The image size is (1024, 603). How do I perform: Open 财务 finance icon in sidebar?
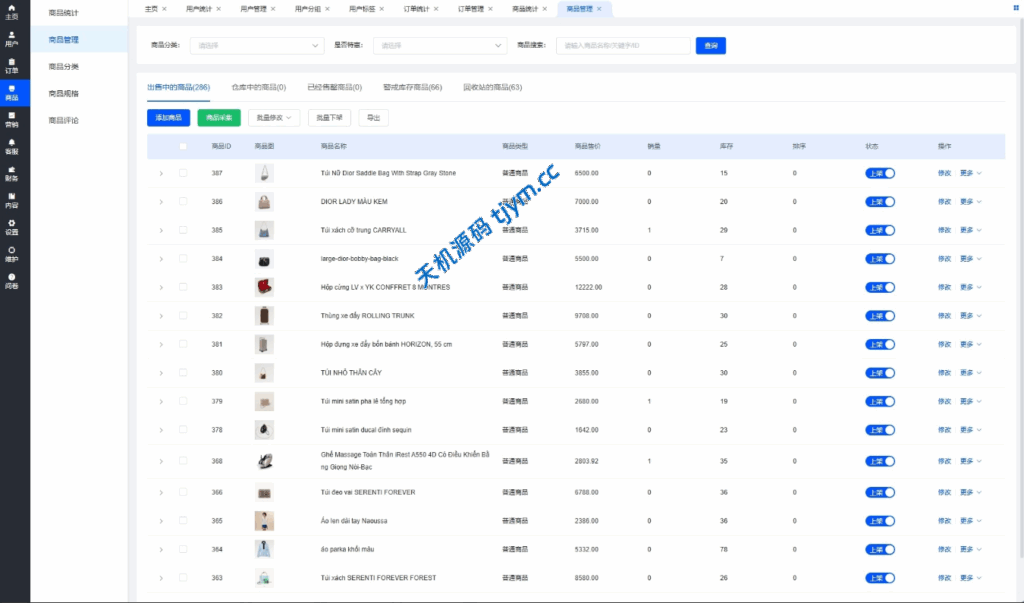12,174
